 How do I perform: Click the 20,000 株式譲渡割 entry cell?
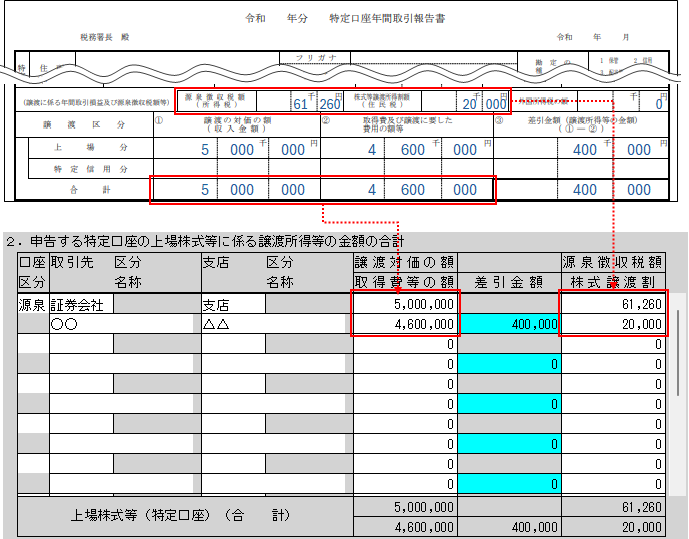(613, 324)
